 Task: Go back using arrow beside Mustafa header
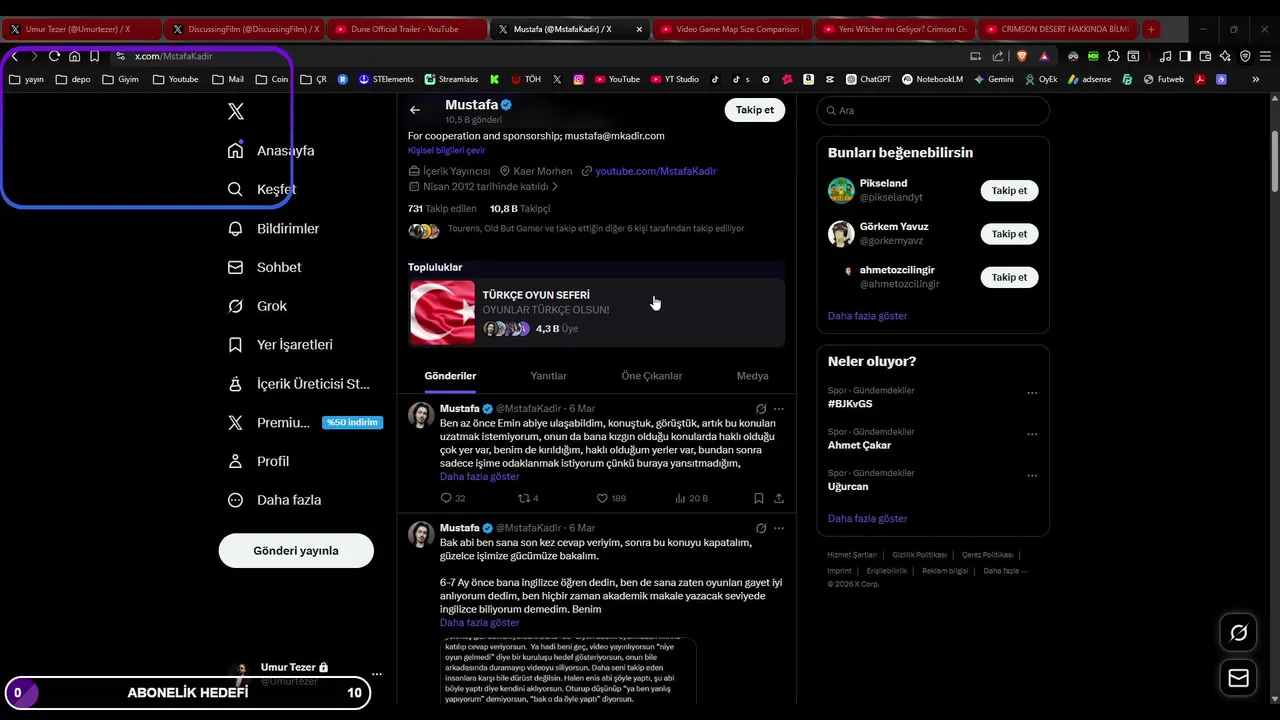pos(415,110)
